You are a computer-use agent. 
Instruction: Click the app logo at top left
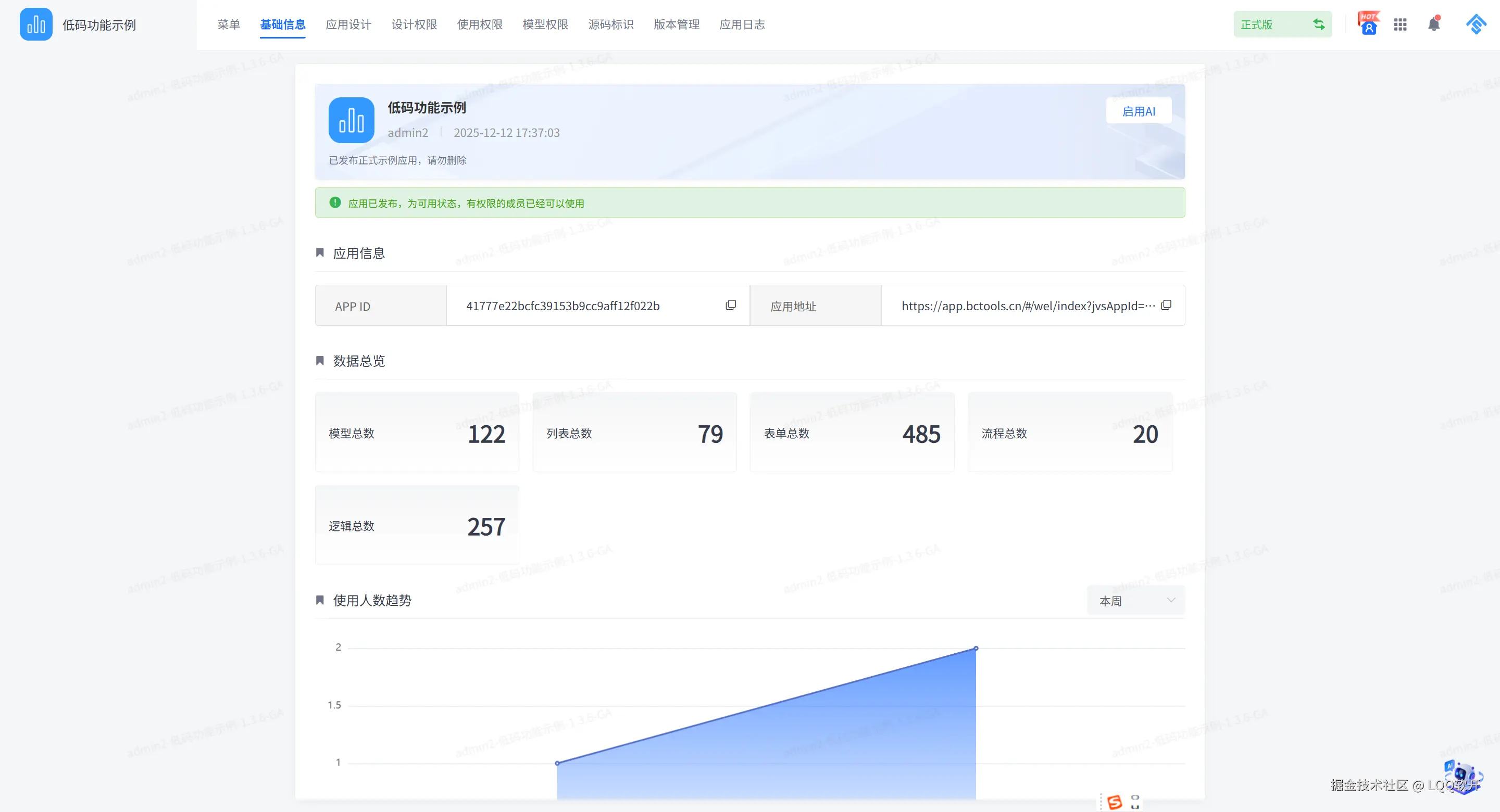(35, 24)
